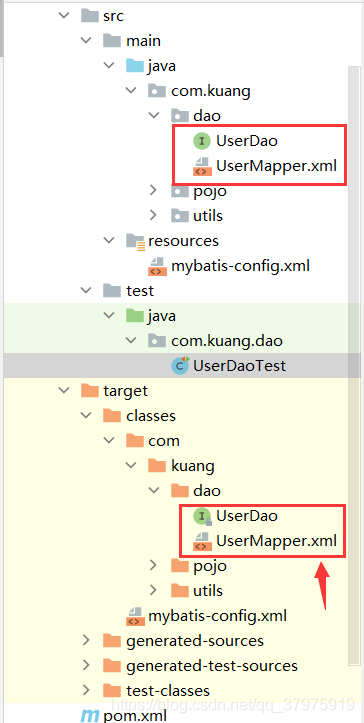Collapse the target folder chevron
Image resolution: width=364 pixels, height=723 pixels.
64,391
